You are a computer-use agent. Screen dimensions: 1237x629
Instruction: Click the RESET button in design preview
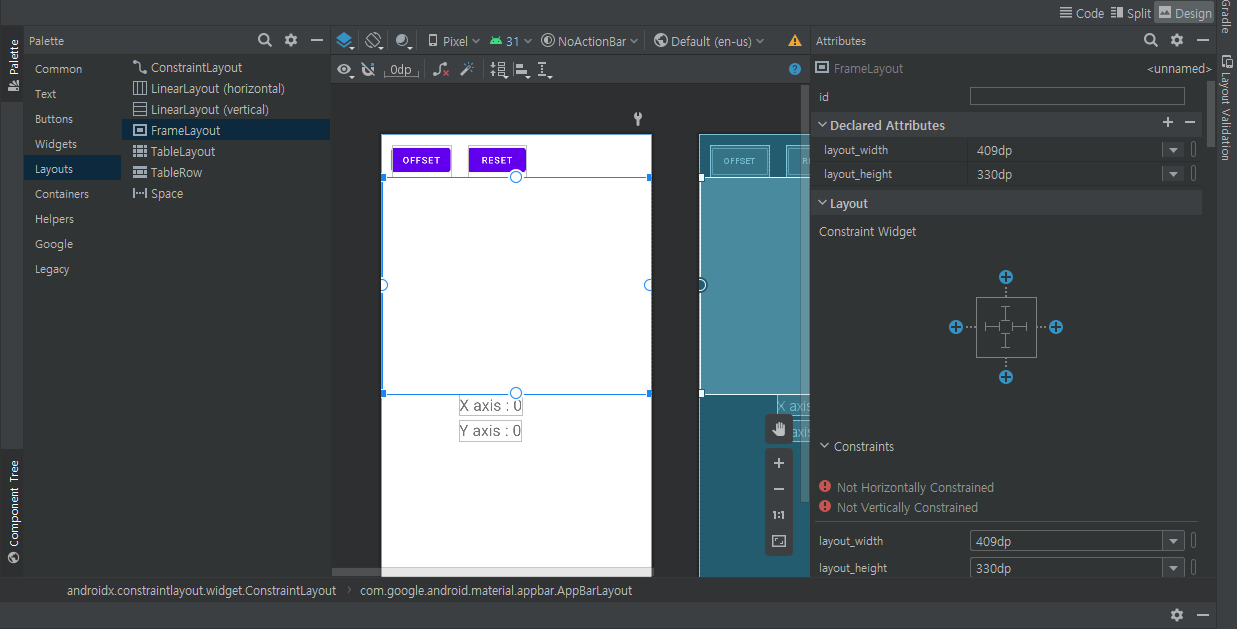497,160
